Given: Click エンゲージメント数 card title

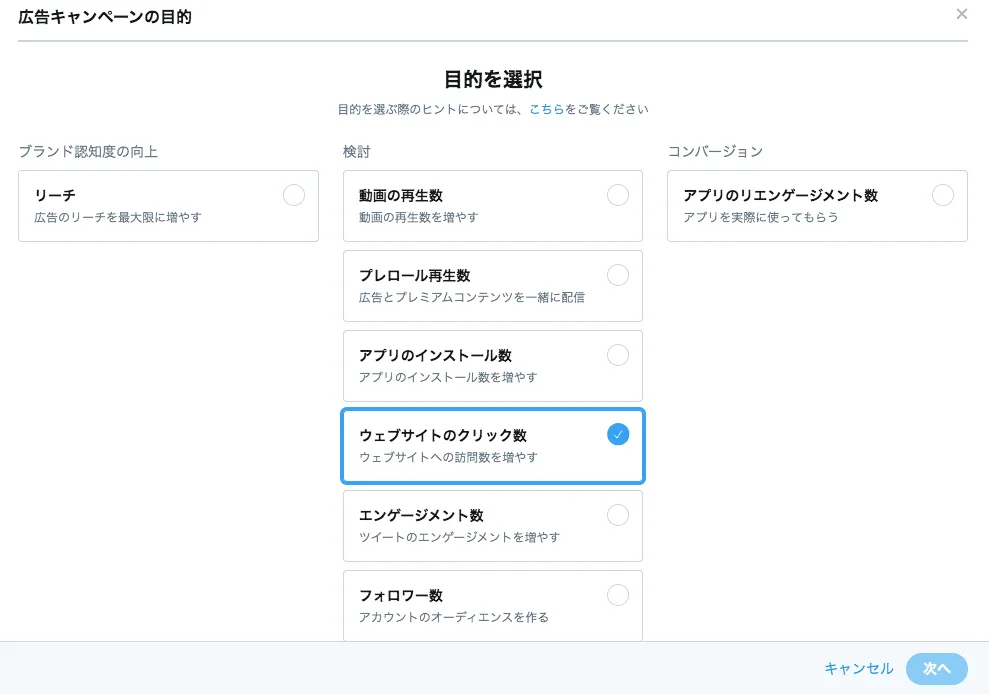Looking at the screenshot, I should (x=421, y=515).
